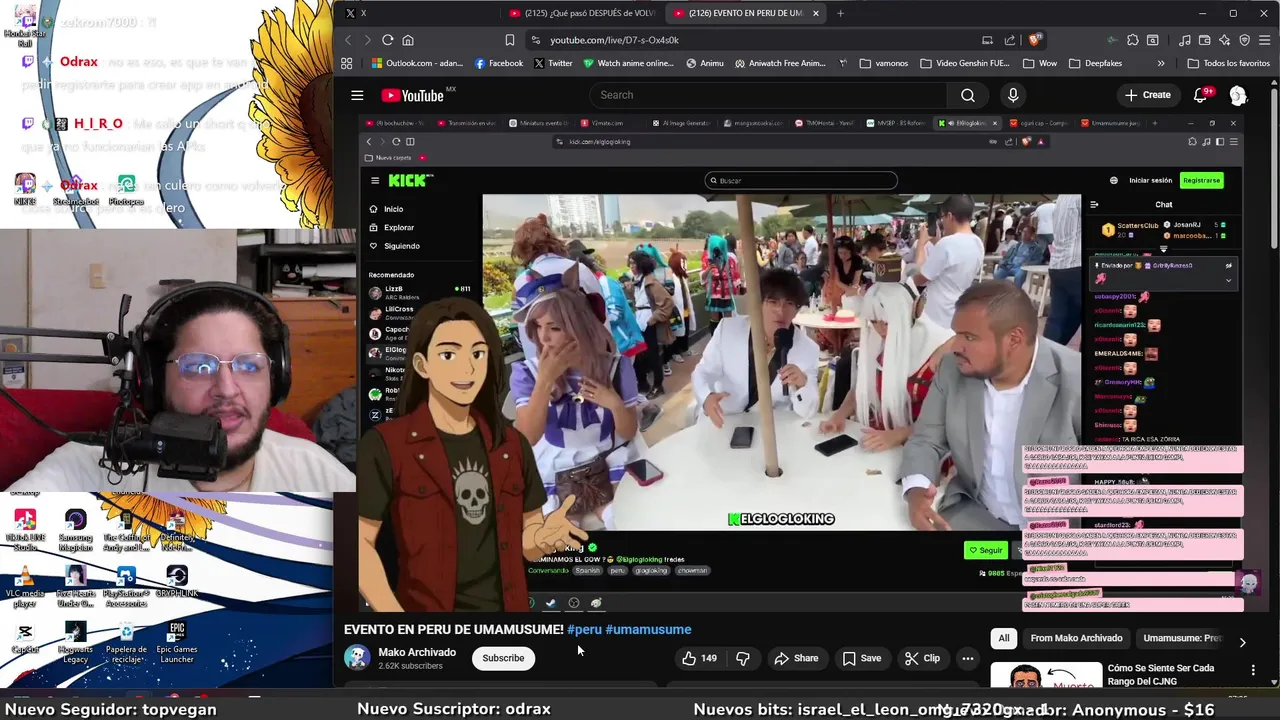Go back in browser history

348,40
